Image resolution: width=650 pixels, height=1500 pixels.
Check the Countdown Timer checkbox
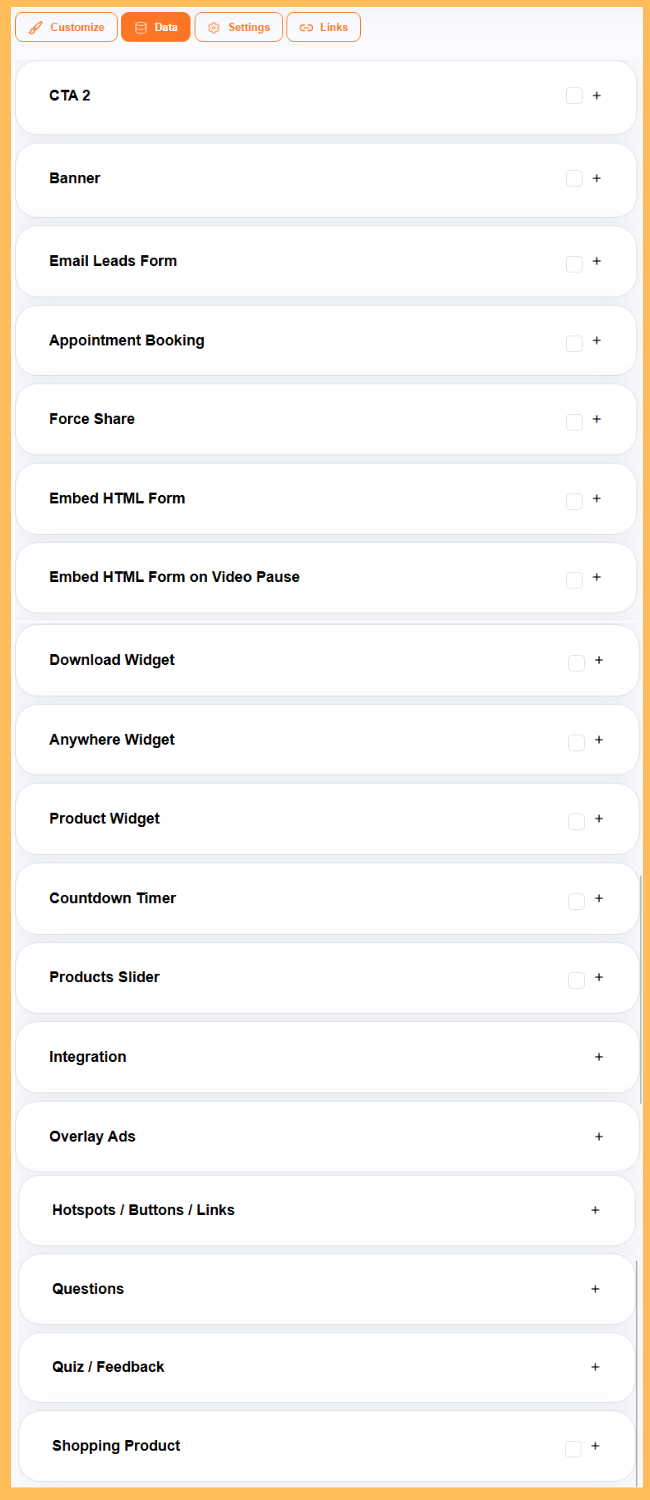click(576, 901)
